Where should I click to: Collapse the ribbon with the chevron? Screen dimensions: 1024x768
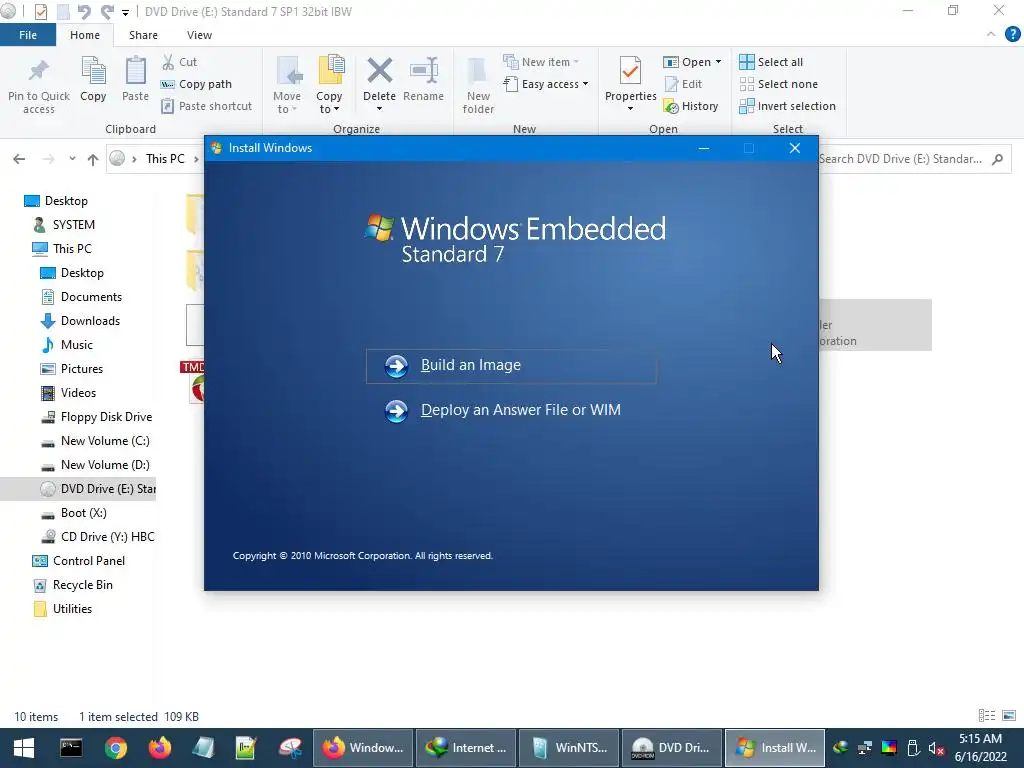coord(991,35)
